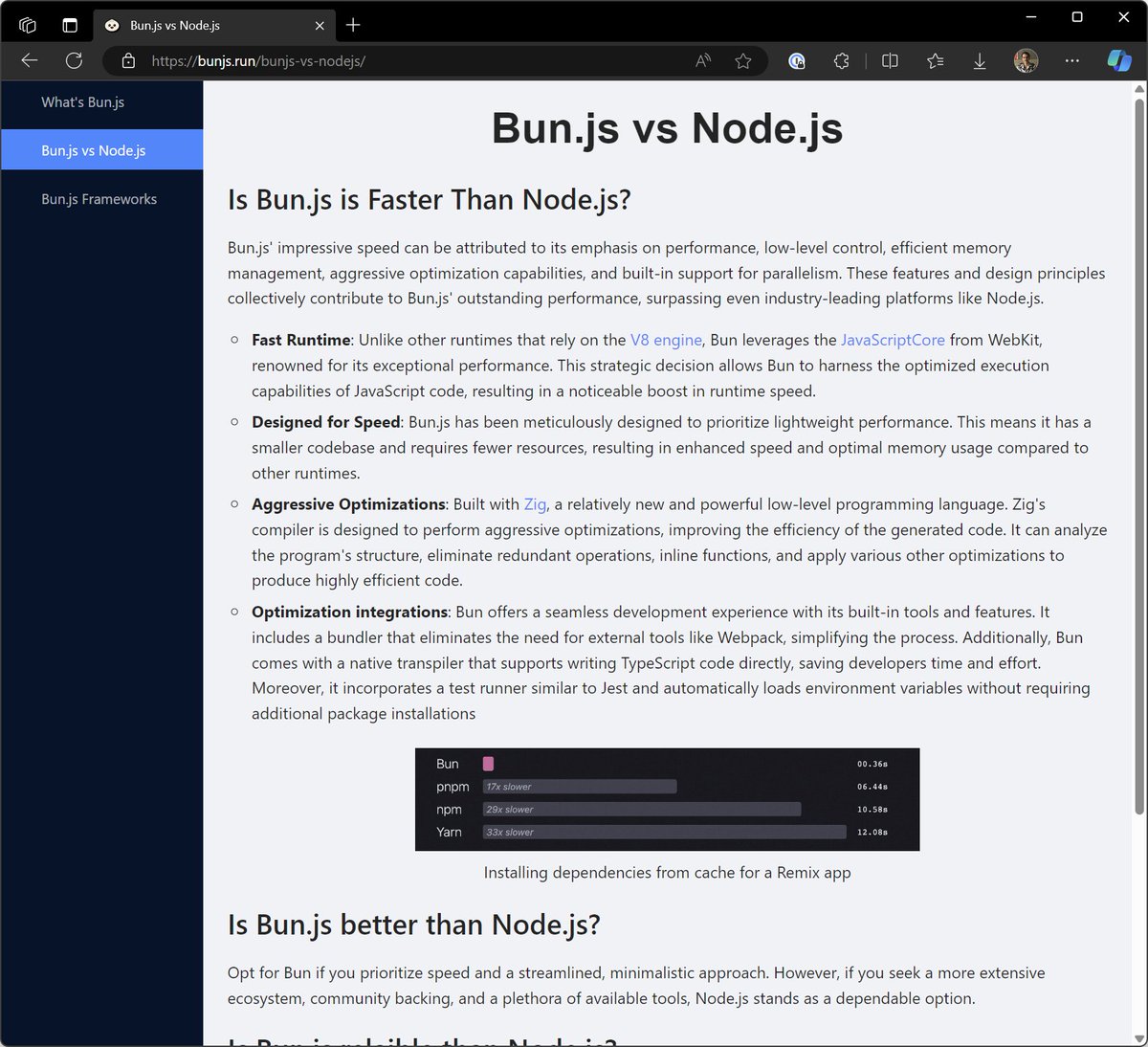Click the package install benchmark image

click(667, 799)
